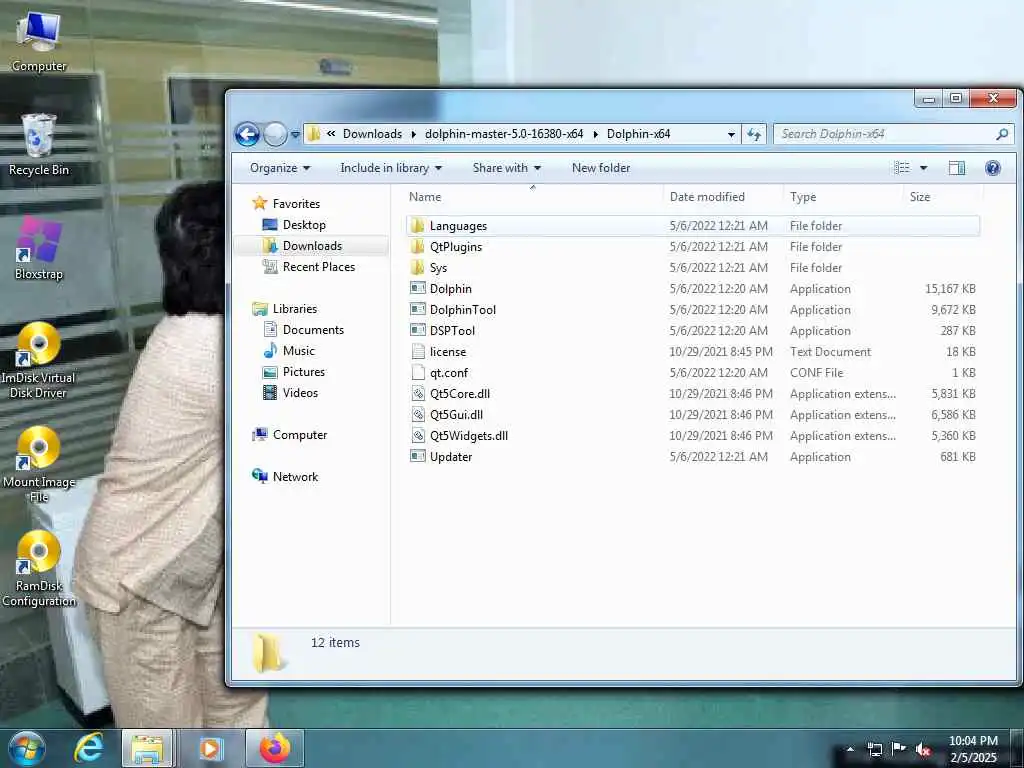Select Libraries in the navigation pane
This screenshot has width=1024, height=768.
pyautogui.click(x=284, y=309)
